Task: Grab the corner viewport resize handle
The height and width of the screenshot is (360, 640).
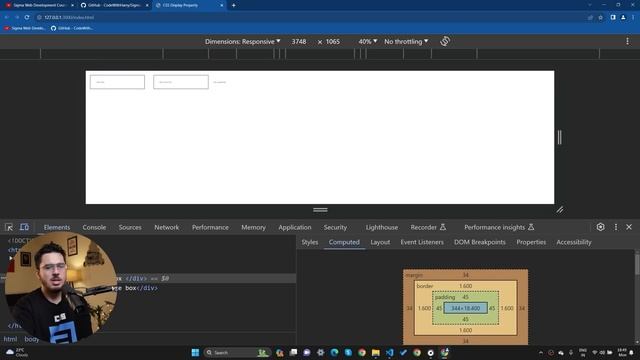Action: pyautogui.click(x=560, y=210)
